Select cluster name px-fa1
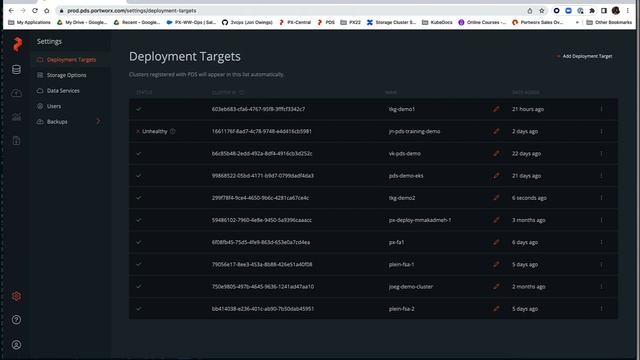The height and width of the screenshot is (360, 640). click(396, 242)
